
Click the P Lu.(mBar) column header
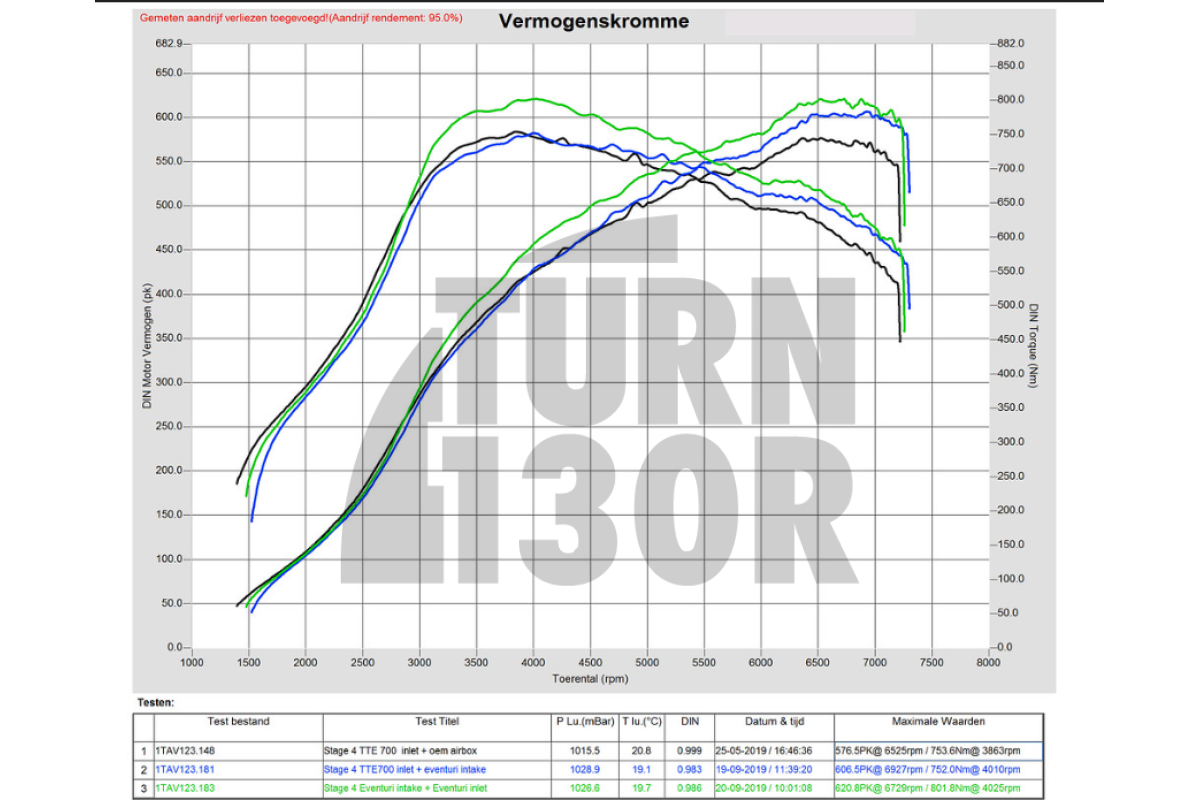pos(581,721)
